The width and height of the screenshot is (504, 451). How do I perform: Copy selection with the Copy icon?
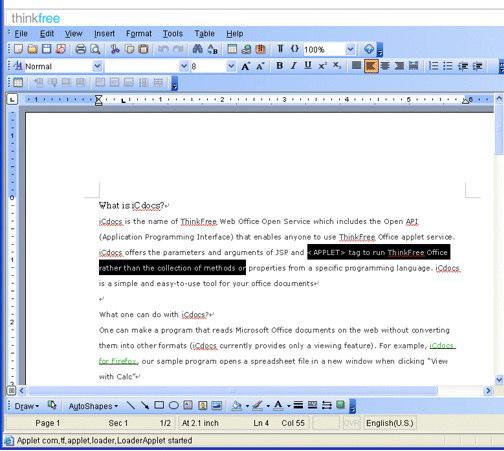[x=129, y=49]
